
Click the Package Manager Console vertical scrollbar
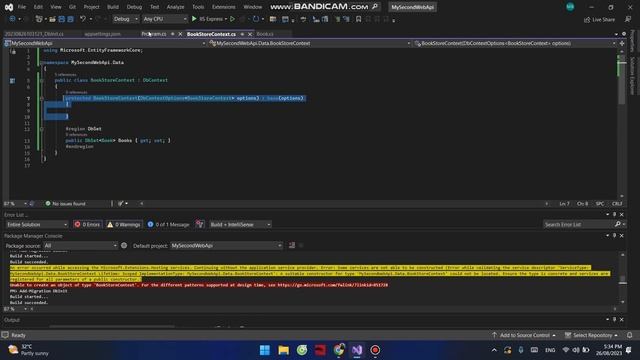pos(622,278)
